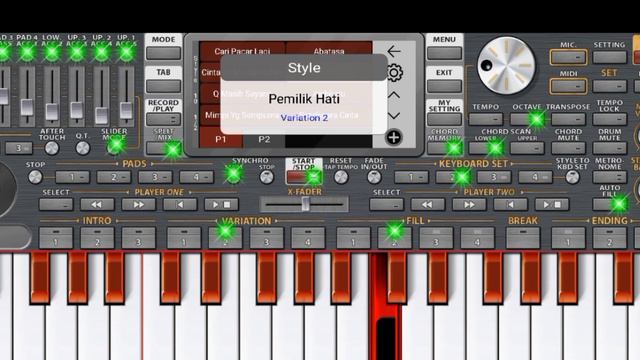This screenshot has height=360, width=640.
Task: Open My Setting button
Action: [x=444, y=119]
